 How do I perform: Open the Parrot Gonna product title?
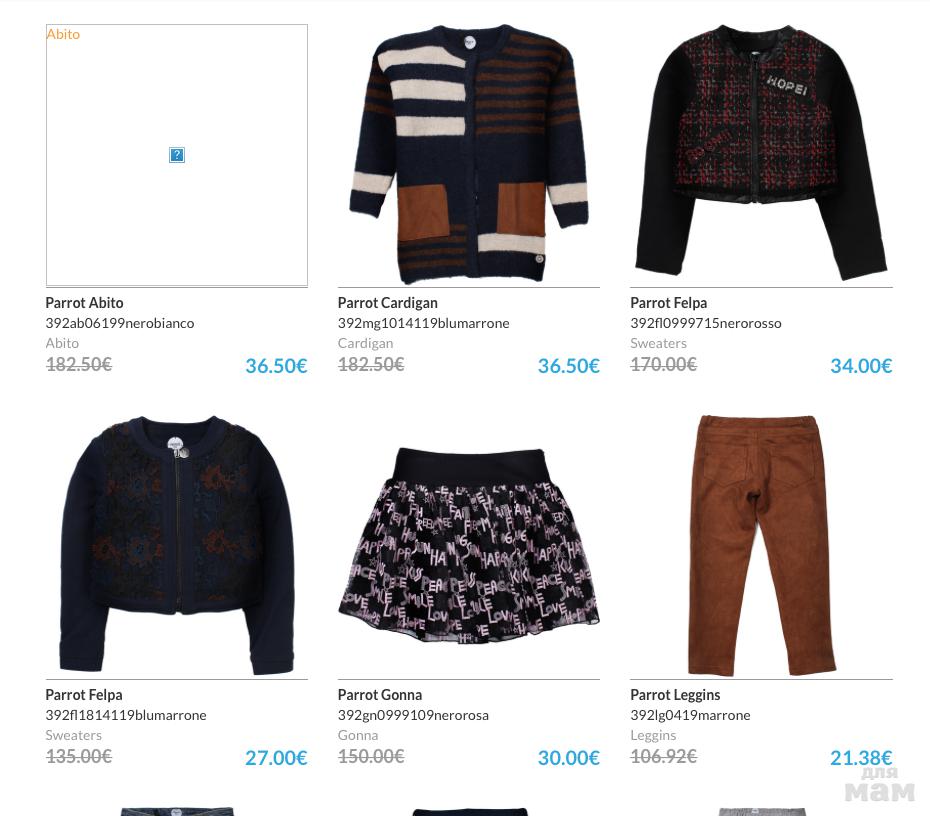point(380,695)
